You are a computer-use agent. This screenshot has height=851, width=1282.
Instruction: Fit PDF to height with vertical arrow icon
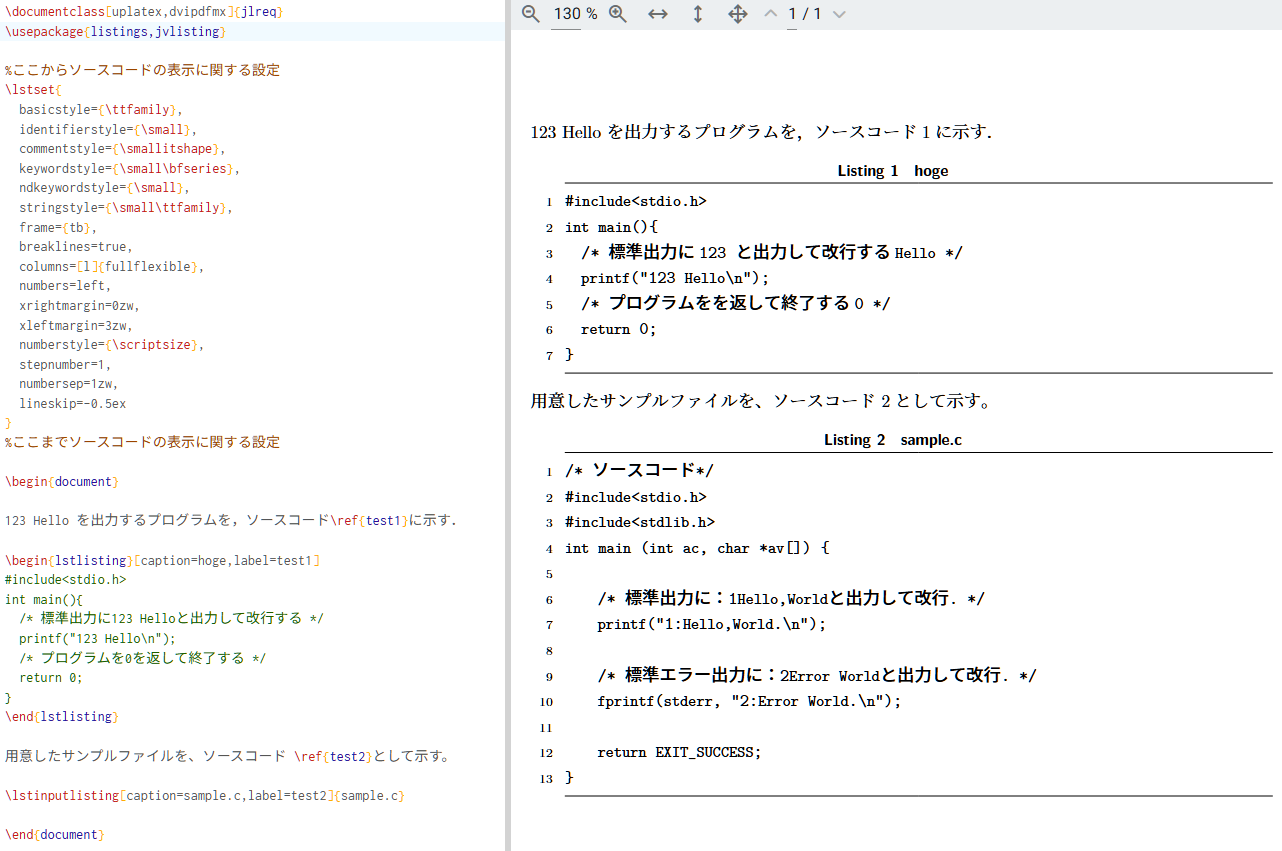[x=698, y=14]
